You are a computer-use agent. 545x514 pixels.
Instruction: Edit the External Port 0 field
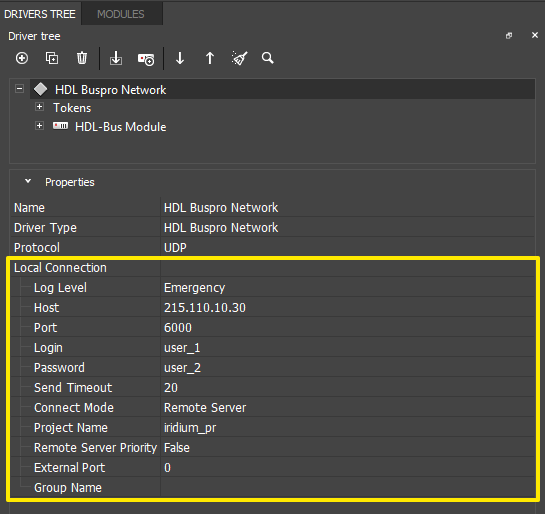coord(347,467)
